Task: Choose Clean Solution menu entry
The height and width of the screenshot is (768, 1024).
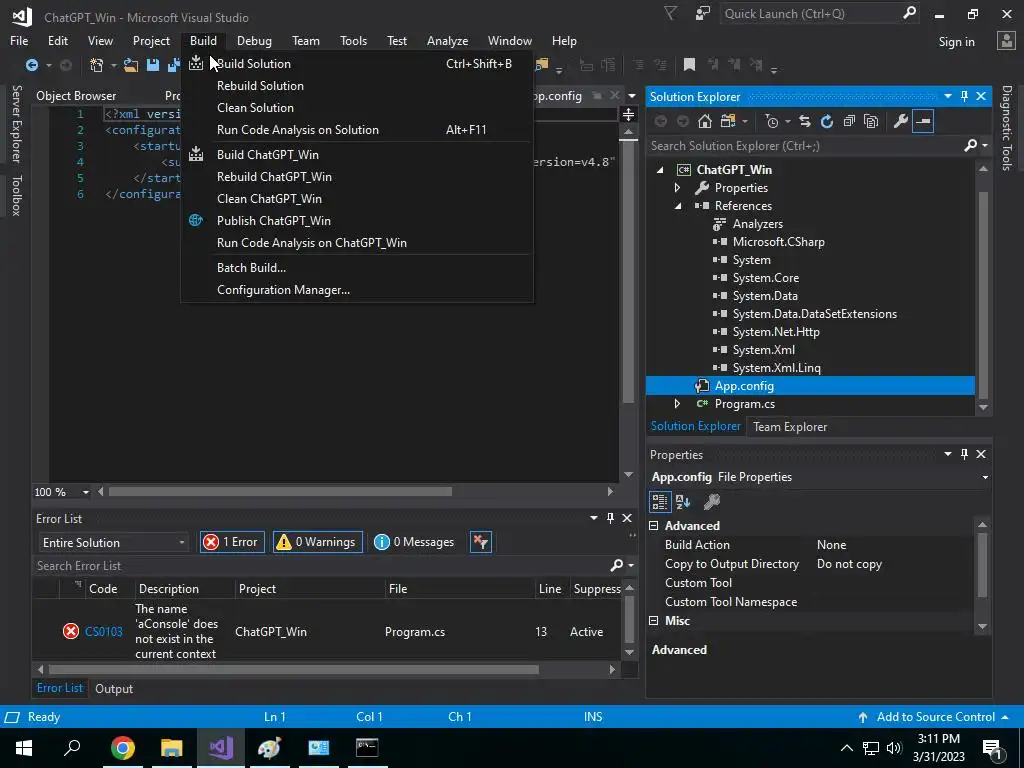Action: point(357,108)
